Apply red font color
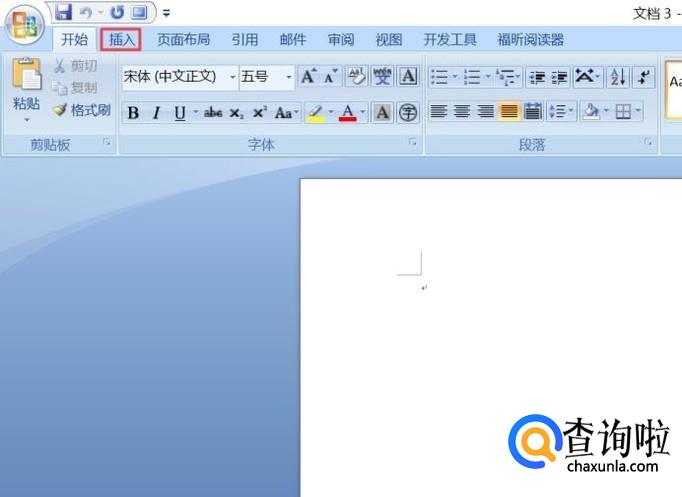This screenshot has height=497, width=682. 348,113
